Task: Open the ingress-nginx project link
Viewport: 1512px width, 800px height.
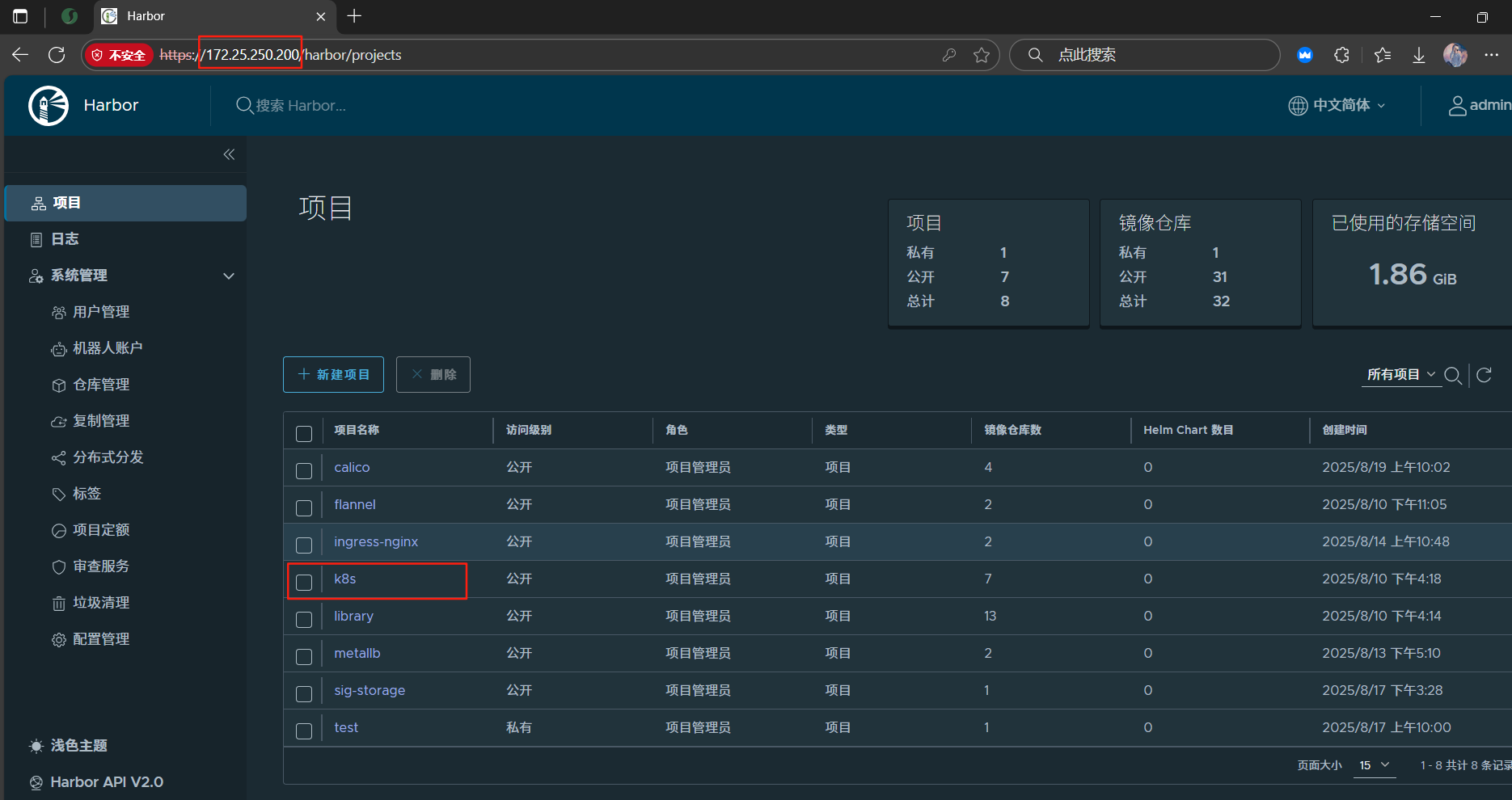Action: (376, 542)
